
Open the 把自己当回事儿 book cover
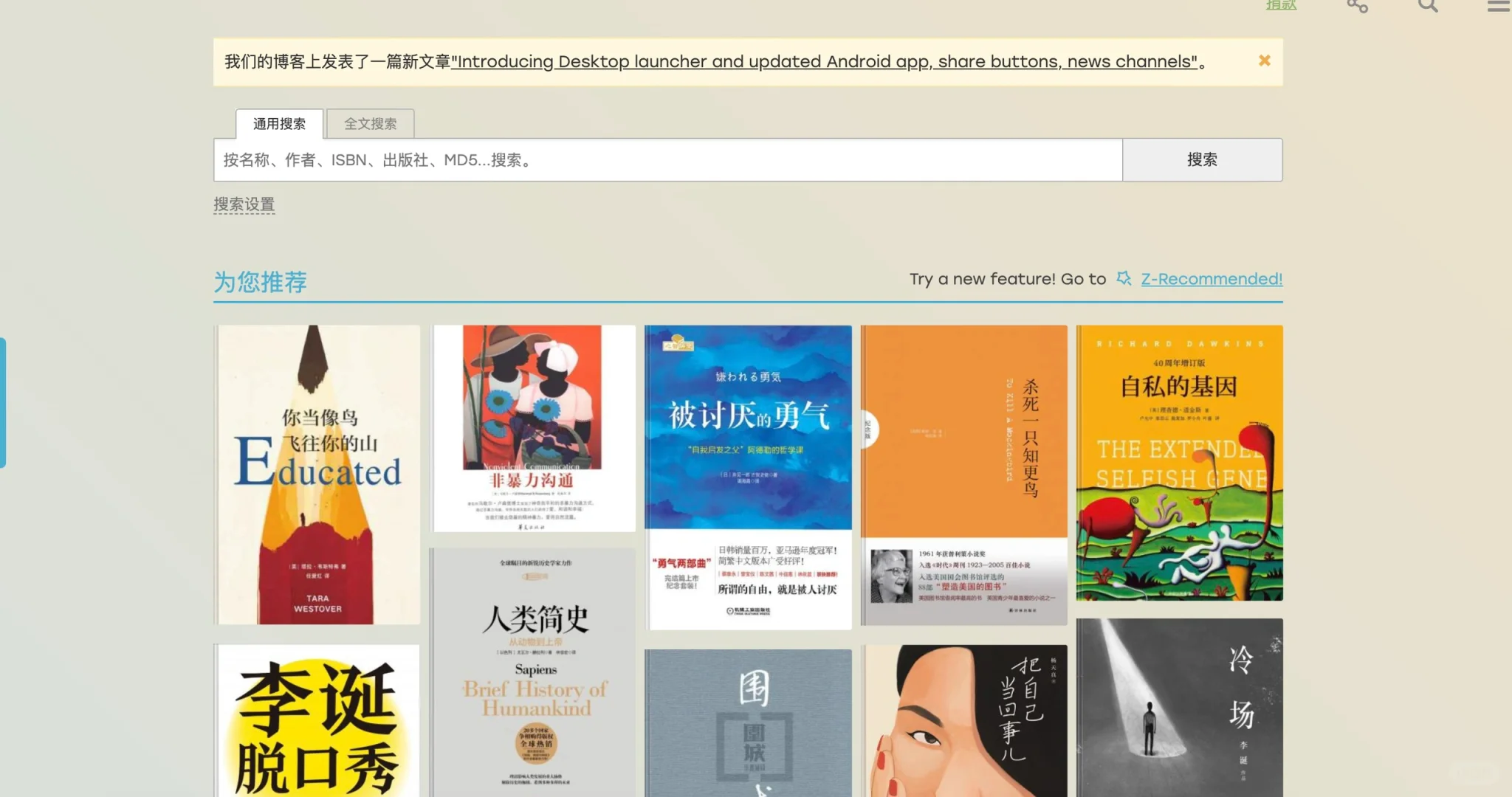click(963, 721)
